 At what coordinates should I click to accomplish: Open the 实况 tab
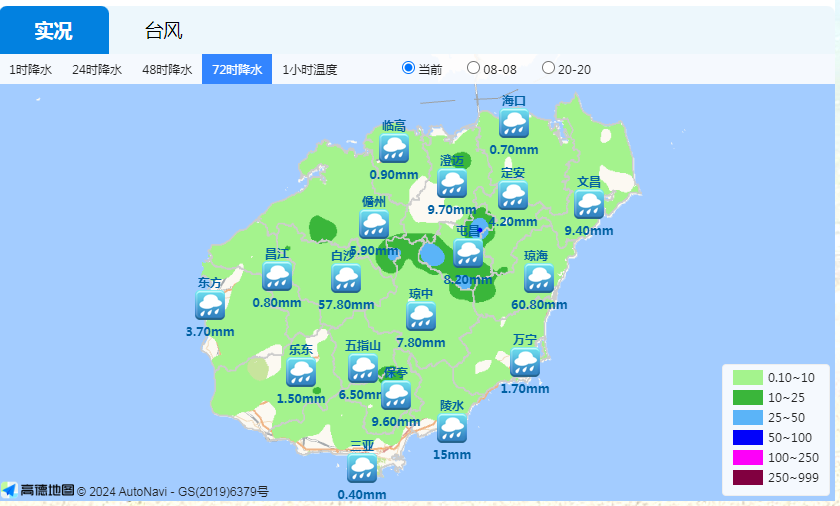click(54, 30)
